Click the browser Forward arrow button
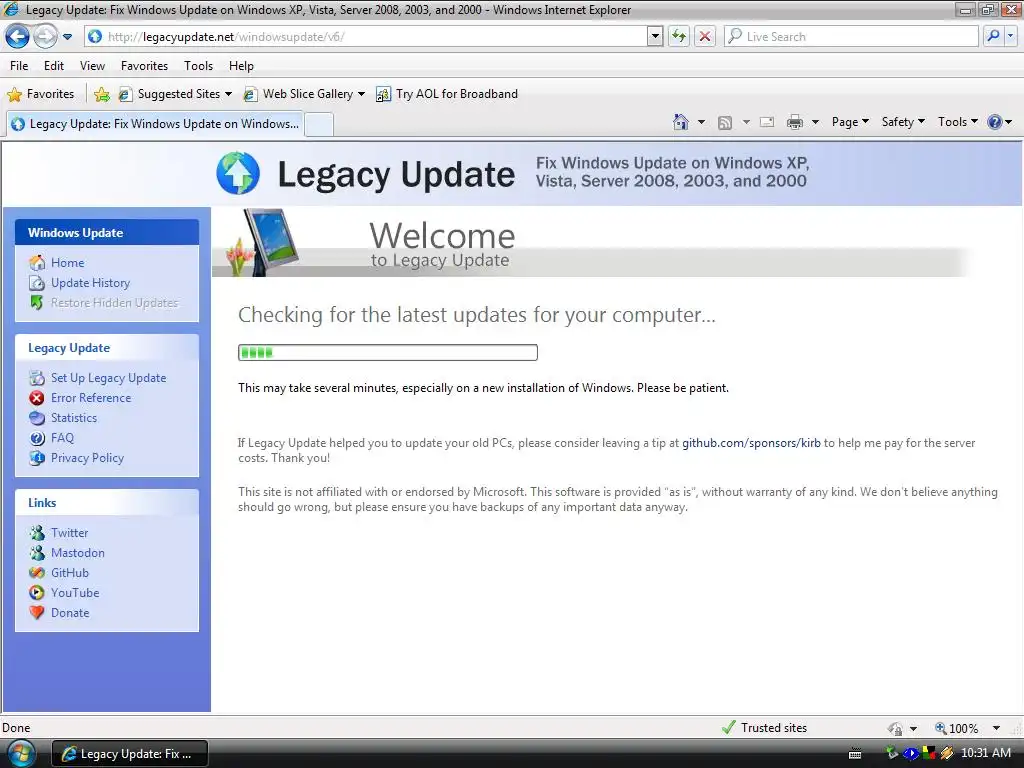The image size is (1024, 768). point(45,37)
